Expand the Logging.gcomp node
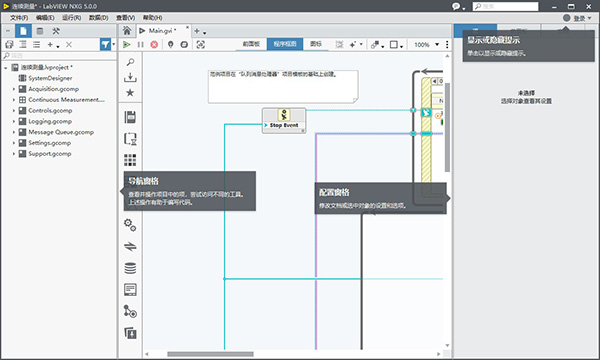 coord(14,121)
